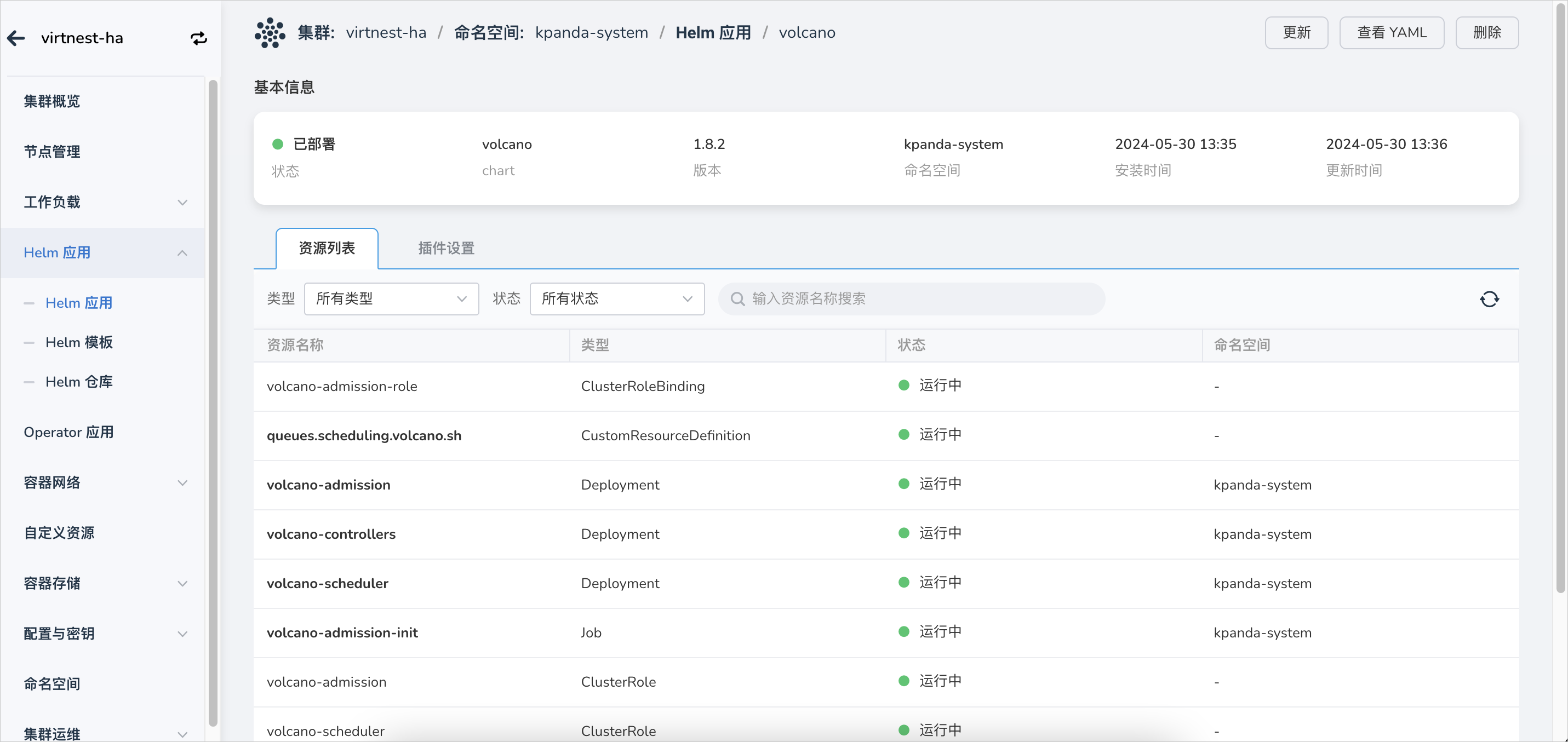Click the virtnest-ha sidebar title
This screenshot has height=742, width=1568.
[82, 38]
